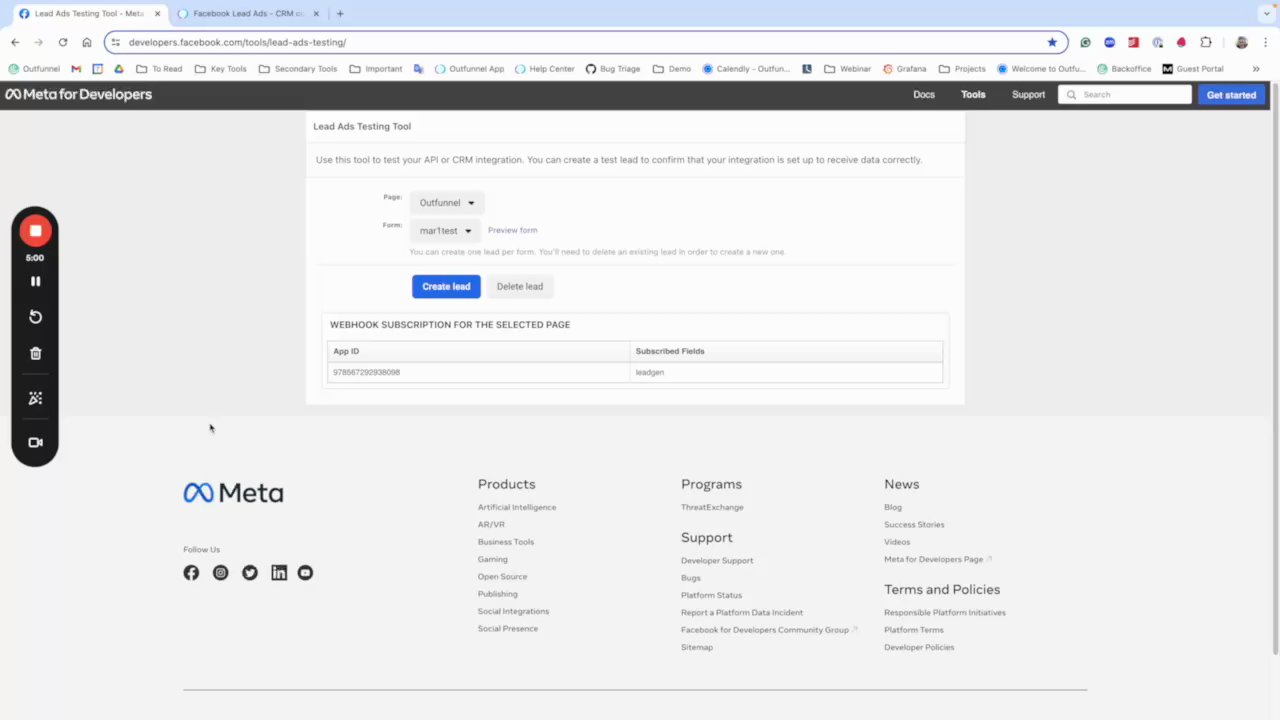Click the Preview form link
The width and height of the screenshot is (1280, 720).
tap(512, 231)
